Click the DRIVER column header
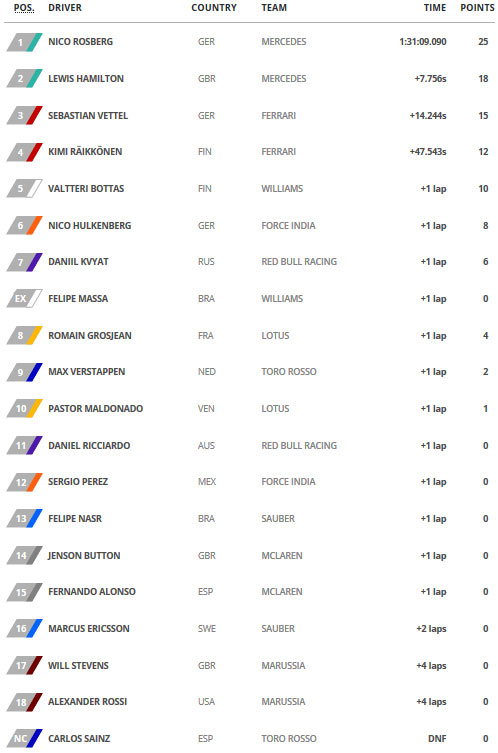 click(x=65, y=8)
